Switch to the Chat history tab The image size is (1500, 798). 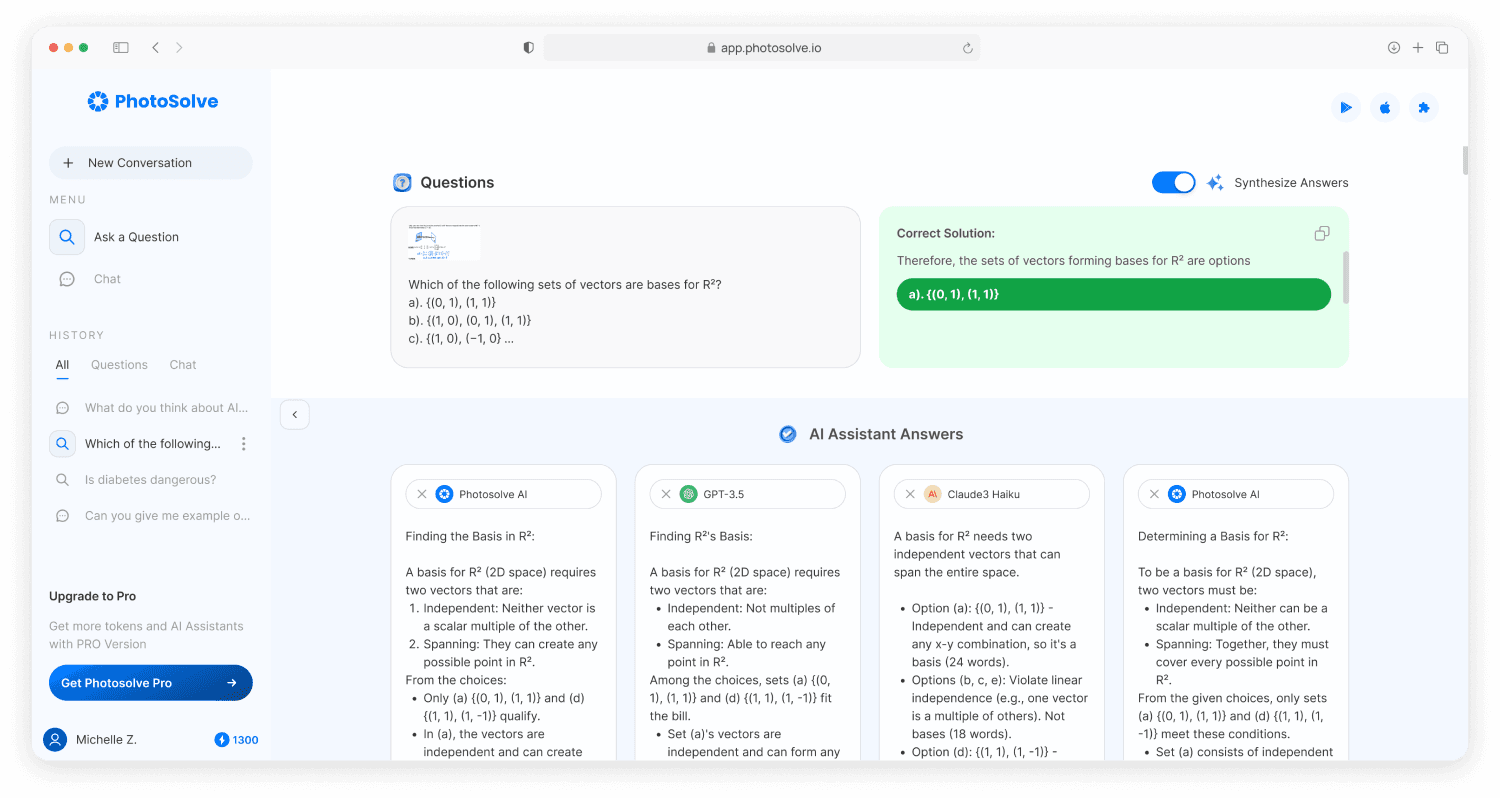coord(183,365)
